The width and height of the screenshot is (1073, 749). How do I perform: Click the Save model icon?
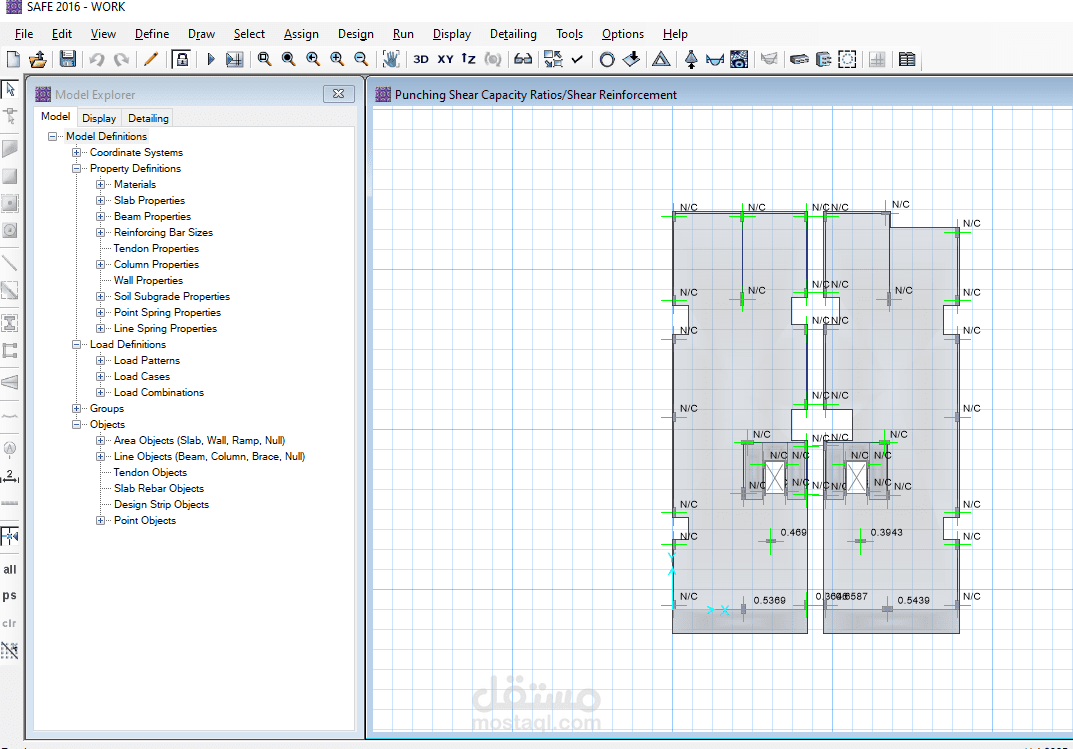coord(68,60)
